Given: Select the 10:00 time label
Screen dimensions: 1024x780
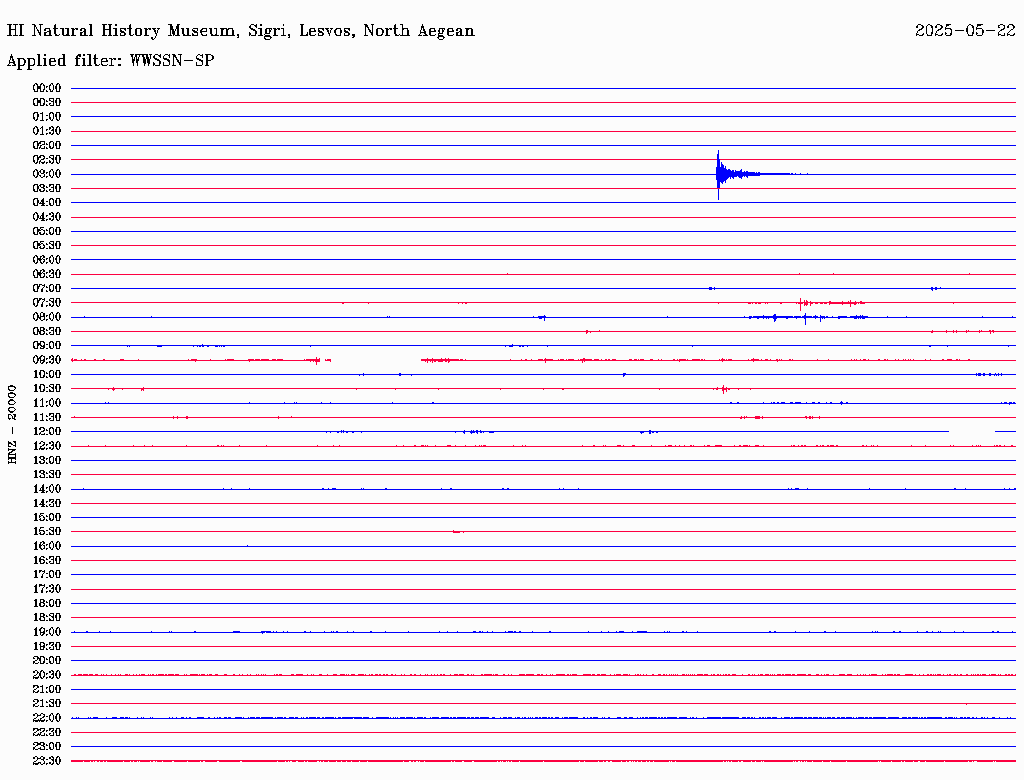Looking at the screenshot, I should [47, 374].
